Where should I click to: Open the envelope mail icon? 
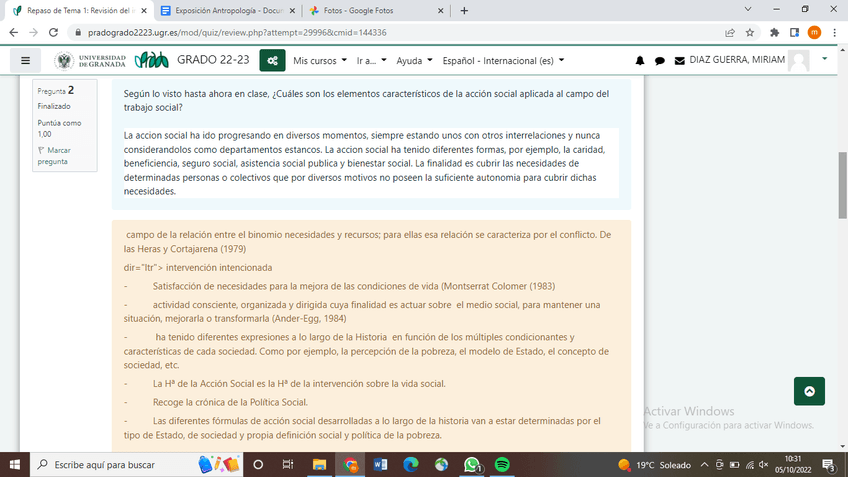click(680, 61)
